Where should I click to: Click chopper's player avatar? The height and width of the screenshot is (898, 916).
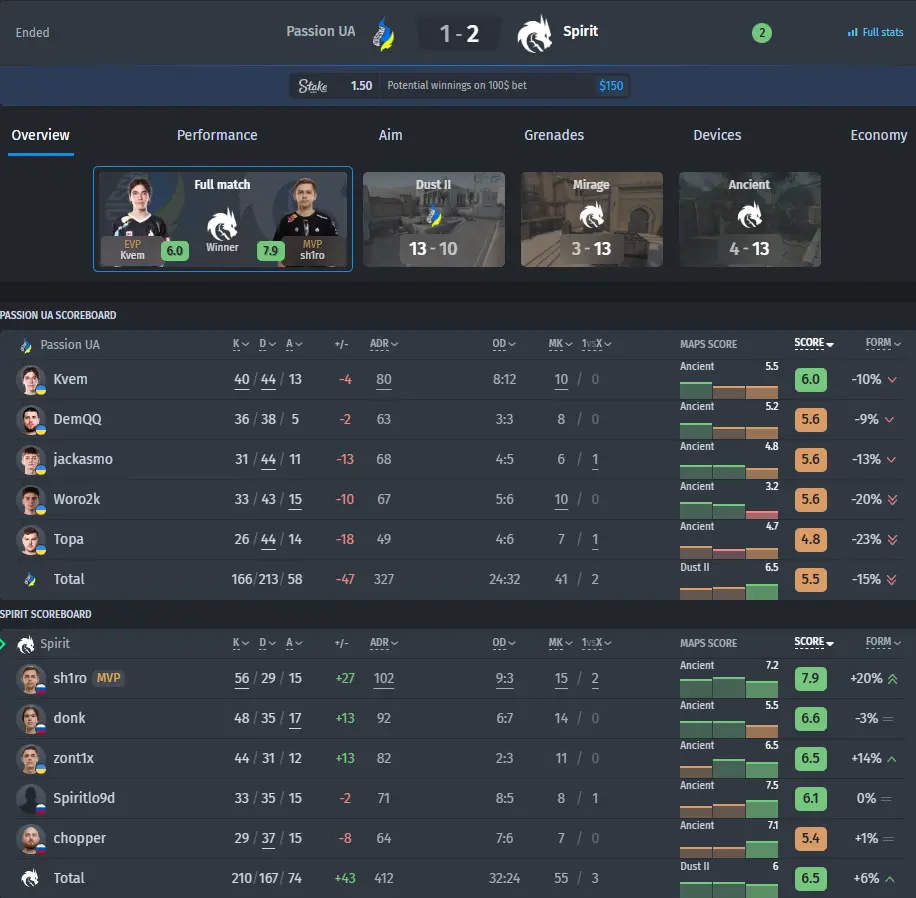click(31, 838)
